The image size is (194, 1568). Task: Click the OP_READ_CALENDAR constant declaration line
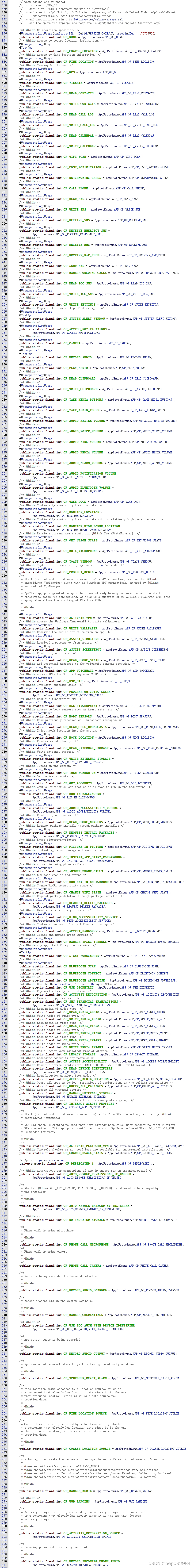point(87,136)
